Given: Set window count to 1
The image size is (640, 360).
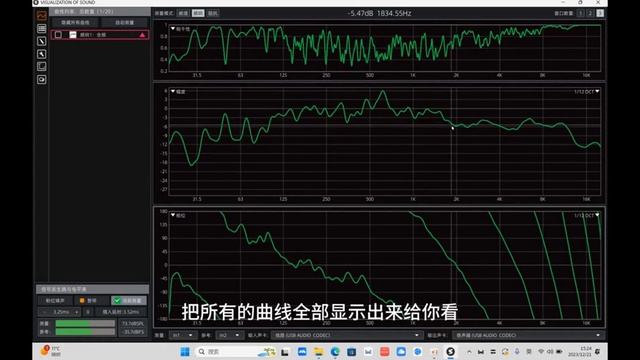Looking at the screenshot, I should [x=580, y=13].
